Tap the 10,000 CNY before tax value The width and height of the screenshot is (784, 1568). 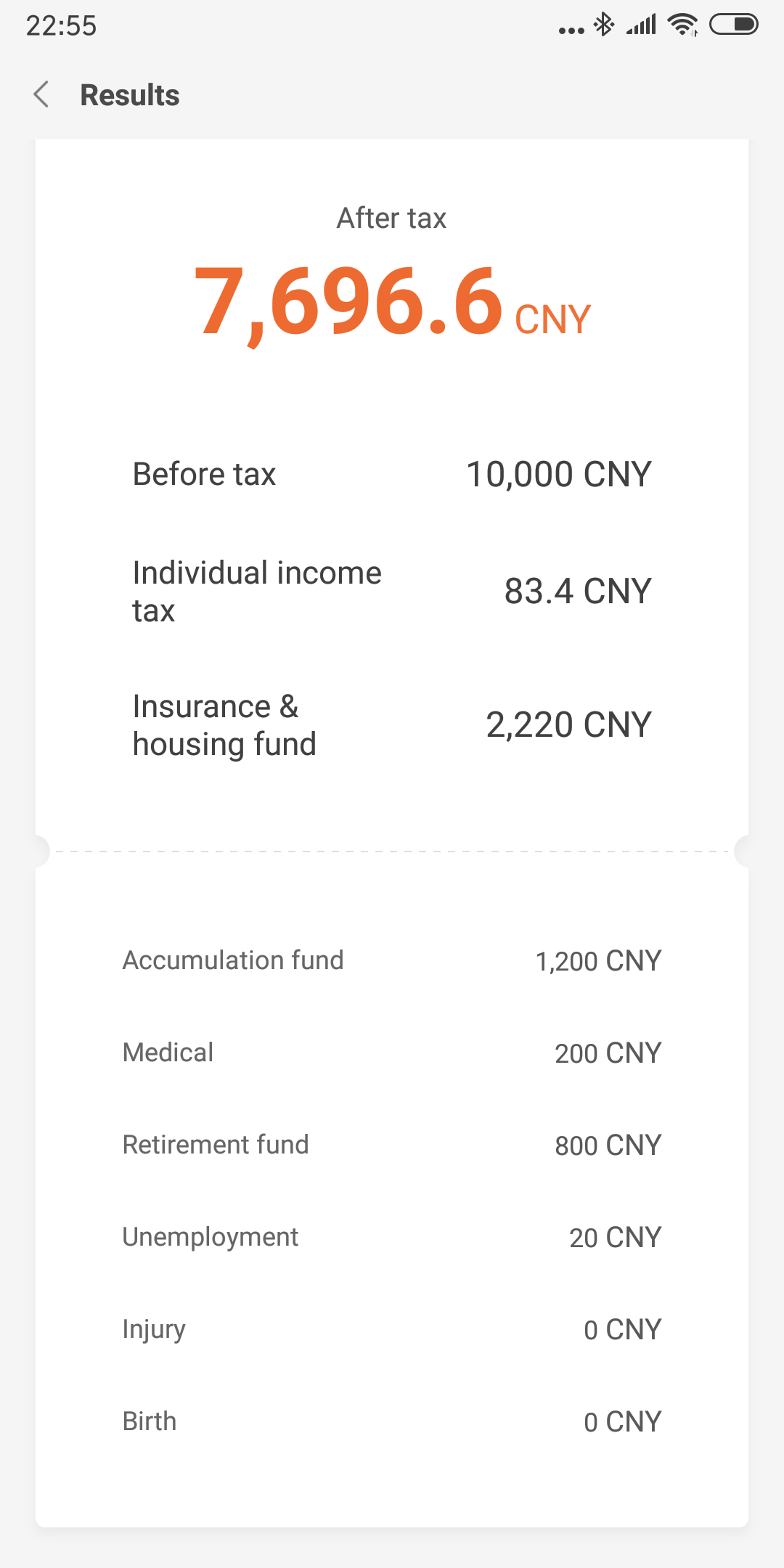click(x=559, y=474)
